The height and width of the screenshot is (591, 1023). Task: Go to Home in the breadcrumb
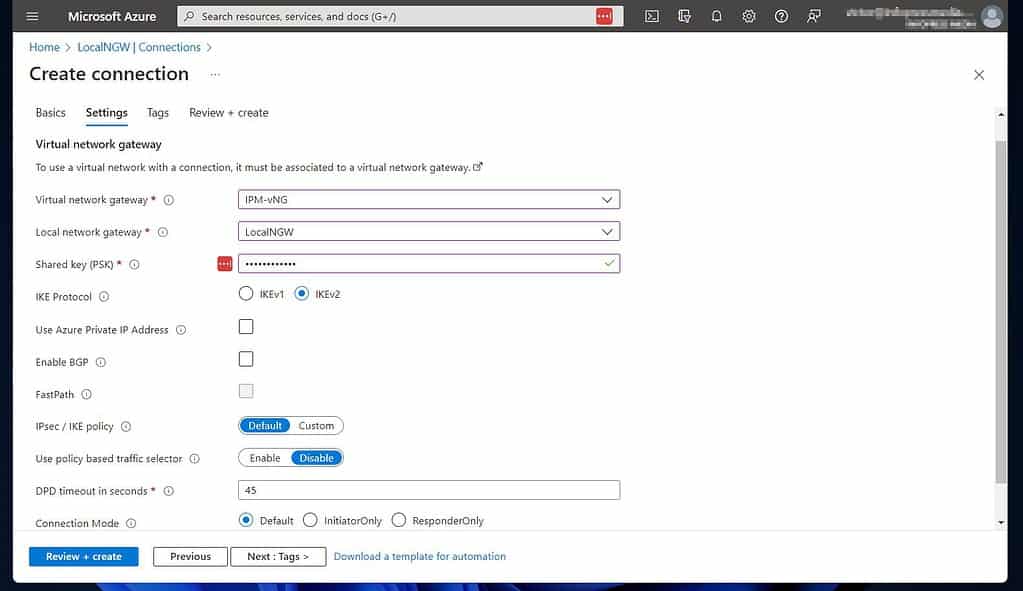[x=44, y=47]
